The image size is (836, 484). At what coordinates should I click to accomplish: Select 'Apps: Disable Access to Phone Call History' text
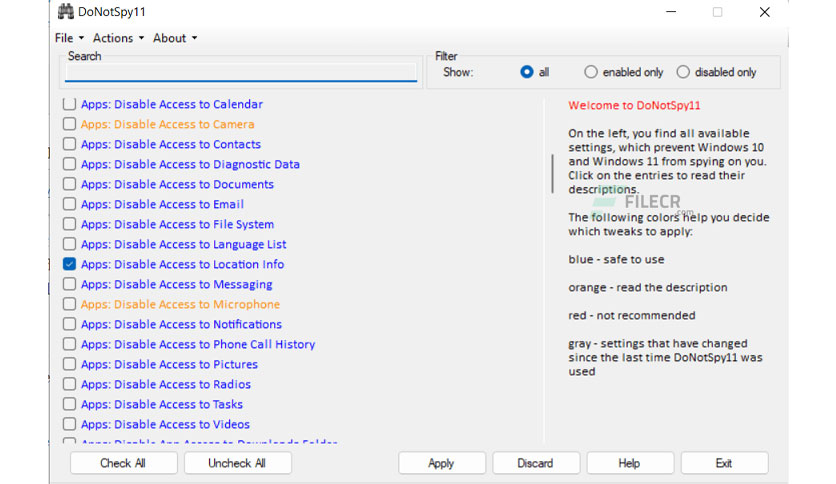tap(198, 344)
